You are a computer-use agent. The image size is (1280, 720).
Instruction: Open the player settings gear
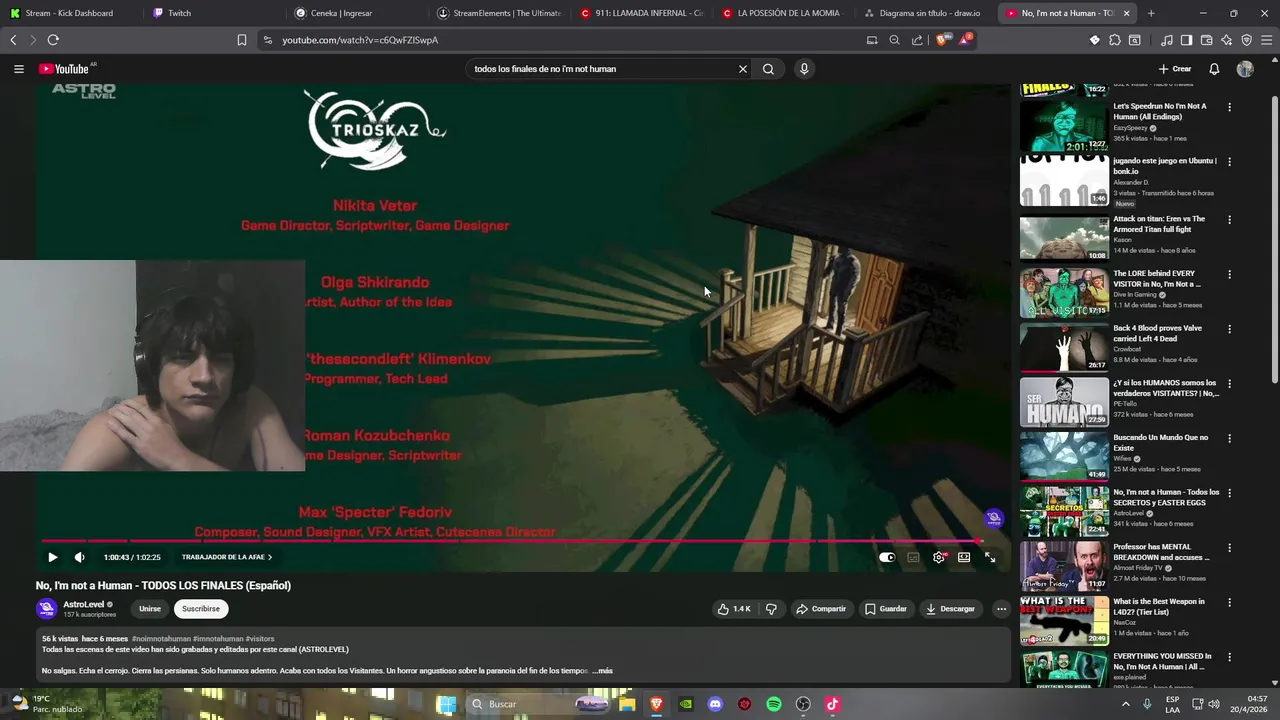938,557
